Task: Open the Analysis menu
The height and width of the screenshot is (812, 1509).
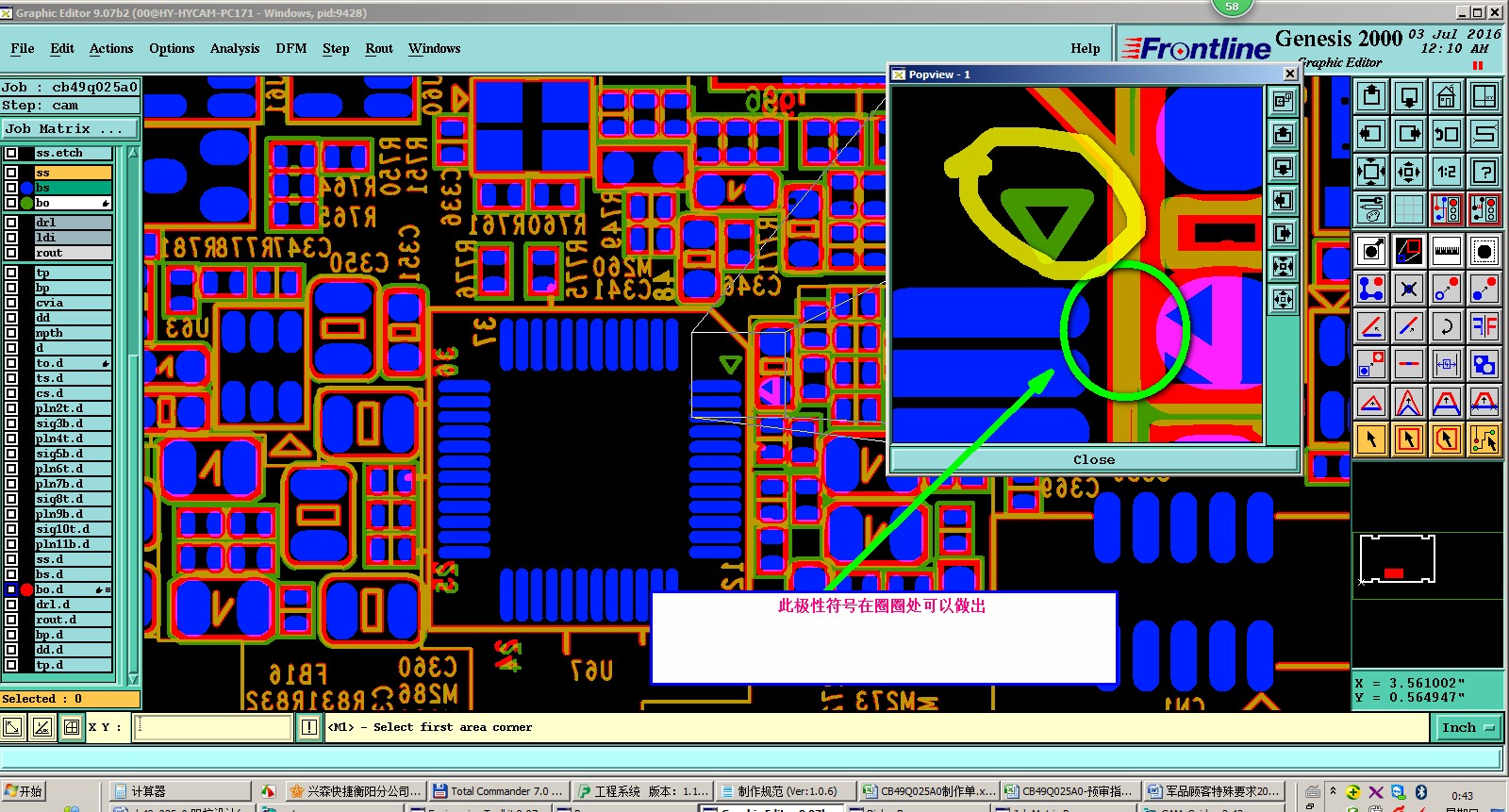Action: pyautogui.click(x=235, y=48)
